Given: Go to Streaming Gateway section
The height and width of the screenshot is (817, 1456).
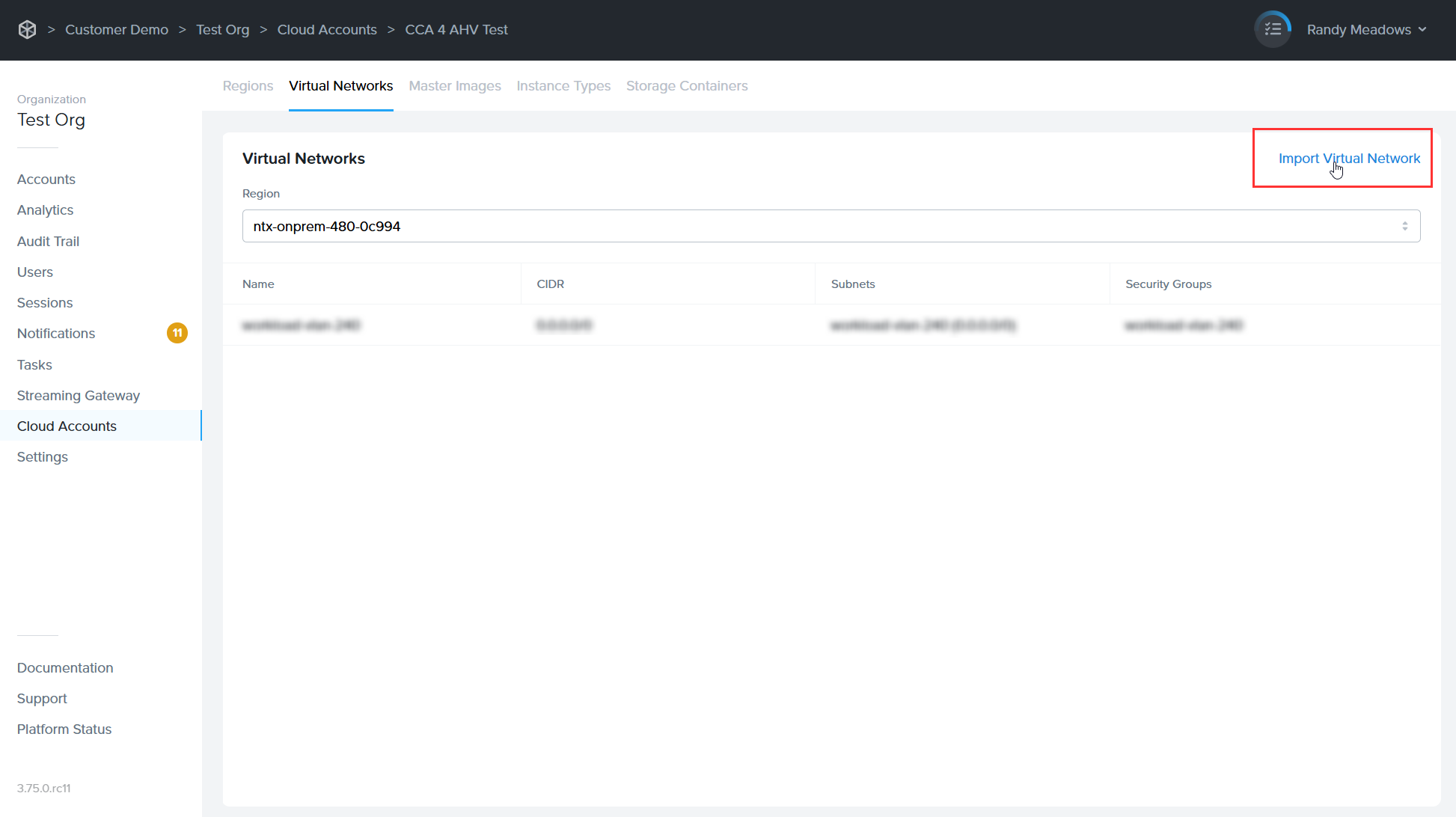Looking at the screenshot, I should coord(79,395).
